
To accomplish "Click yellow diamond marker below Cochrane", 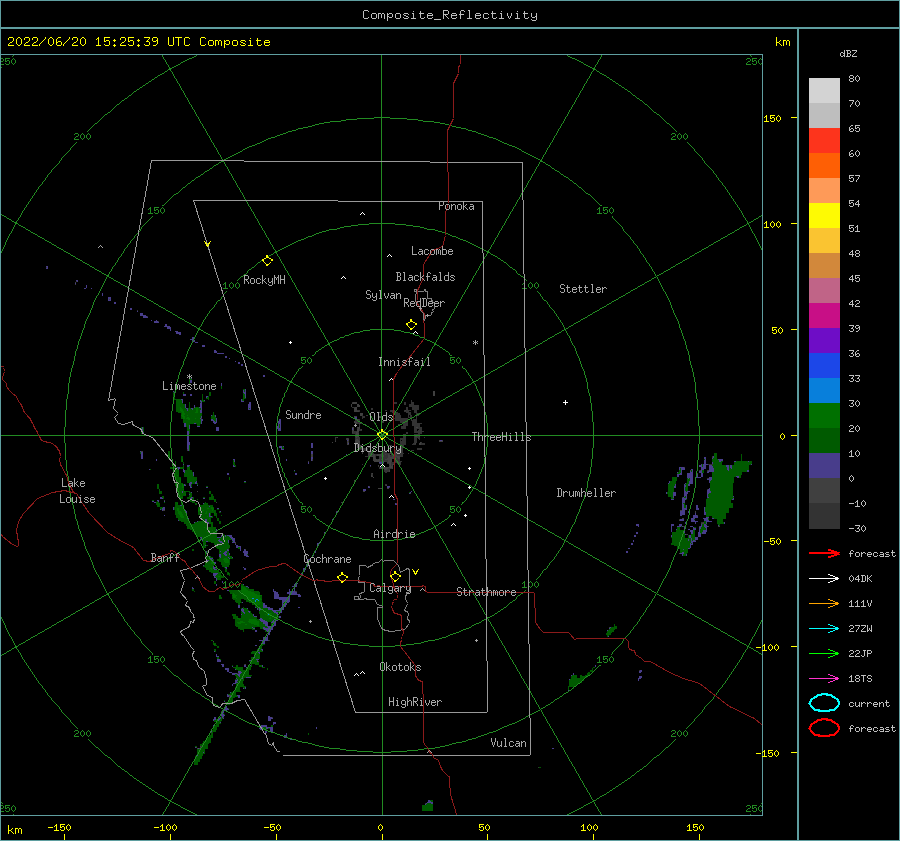I will click(x=343, y=578).
